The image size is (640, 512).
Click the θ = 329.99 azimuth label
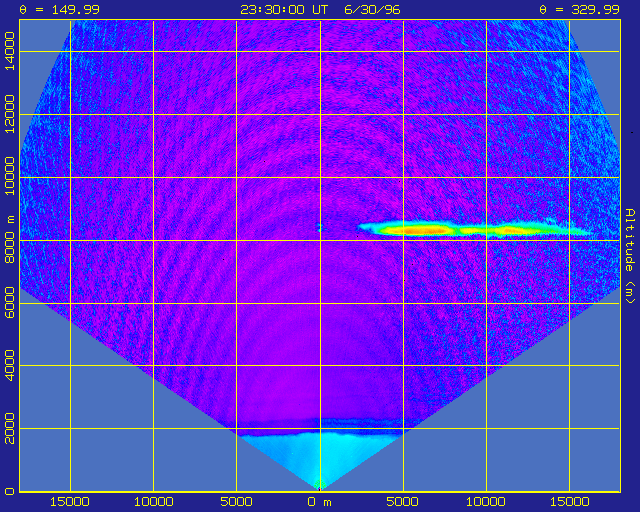pos(580,9)
